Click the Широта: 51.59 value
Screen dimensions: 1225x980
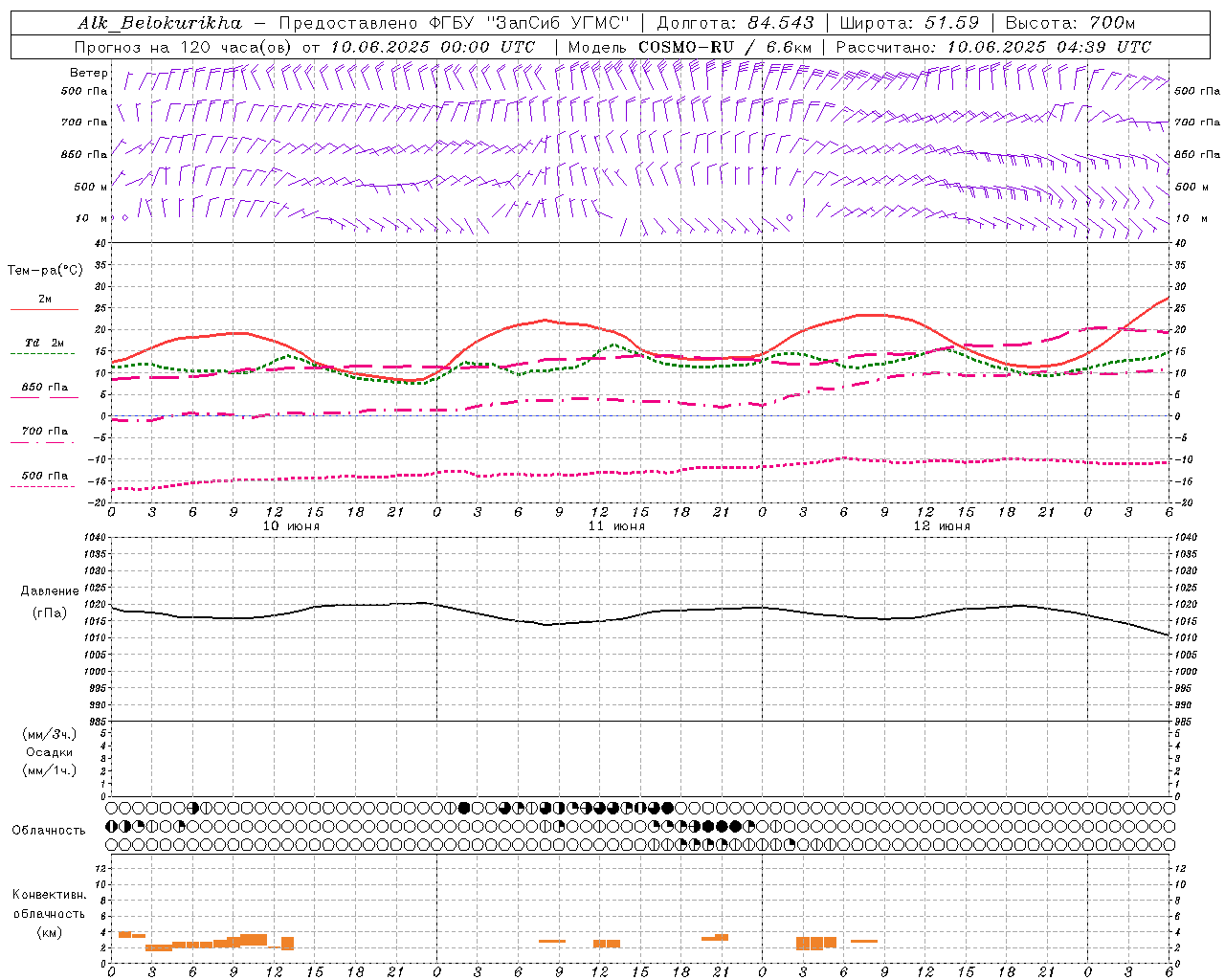click(x=909, y=23)
